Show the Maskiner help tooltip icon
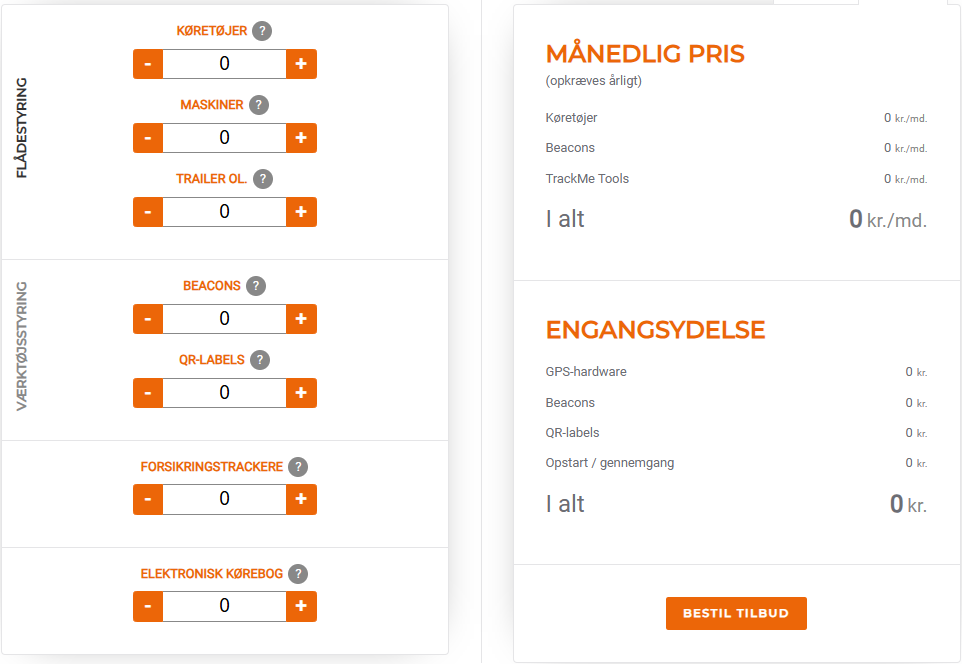This screenshot has width=962, height=664. [x=258, y=105]
